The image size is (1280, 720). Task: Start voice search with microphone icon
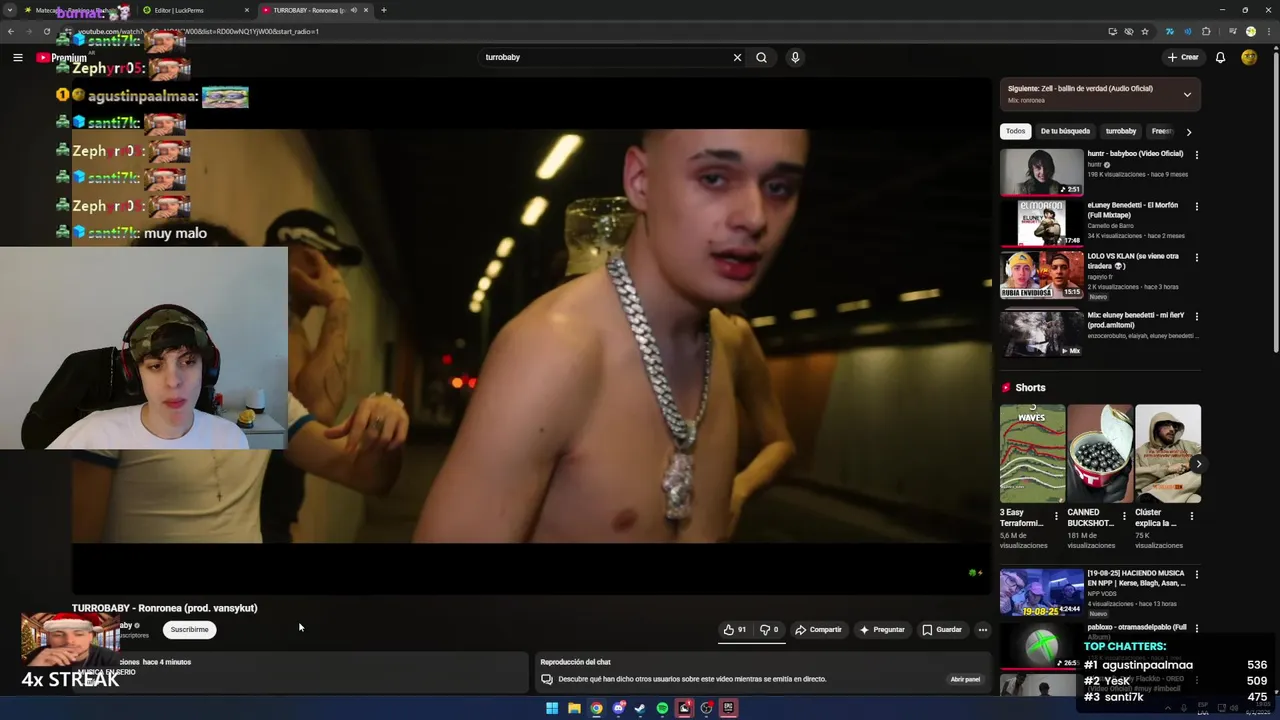tap(795, 57)
